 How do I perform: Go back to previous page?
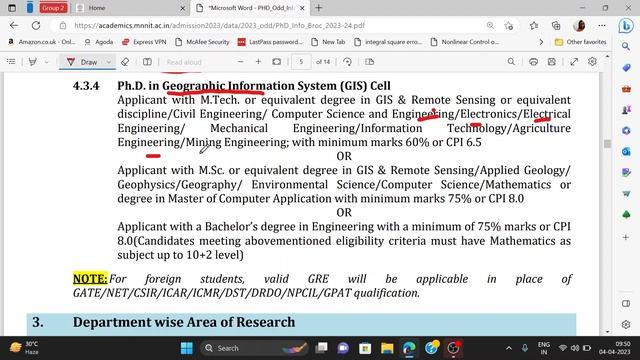tap(14, 25)
